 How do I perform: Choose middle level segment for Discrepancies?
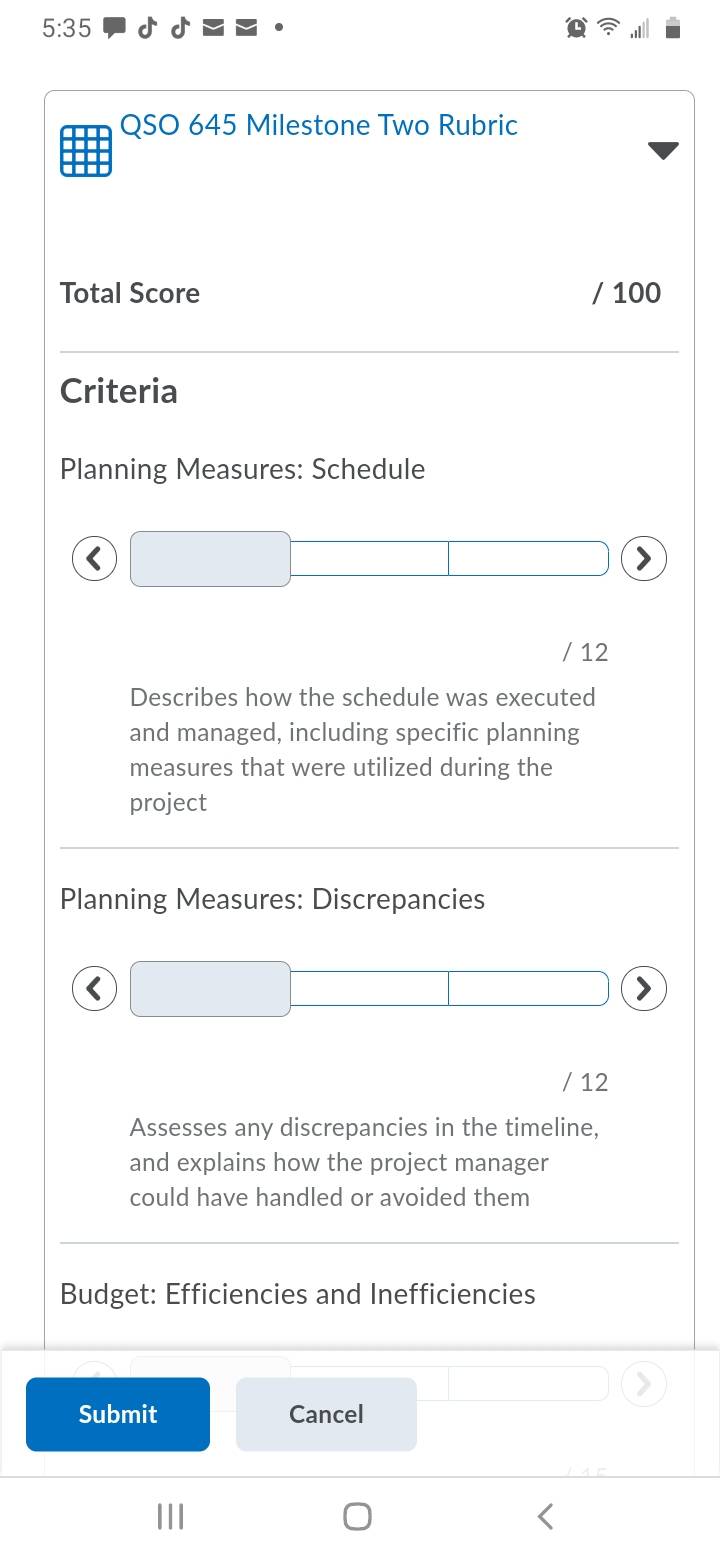(369, 988)
